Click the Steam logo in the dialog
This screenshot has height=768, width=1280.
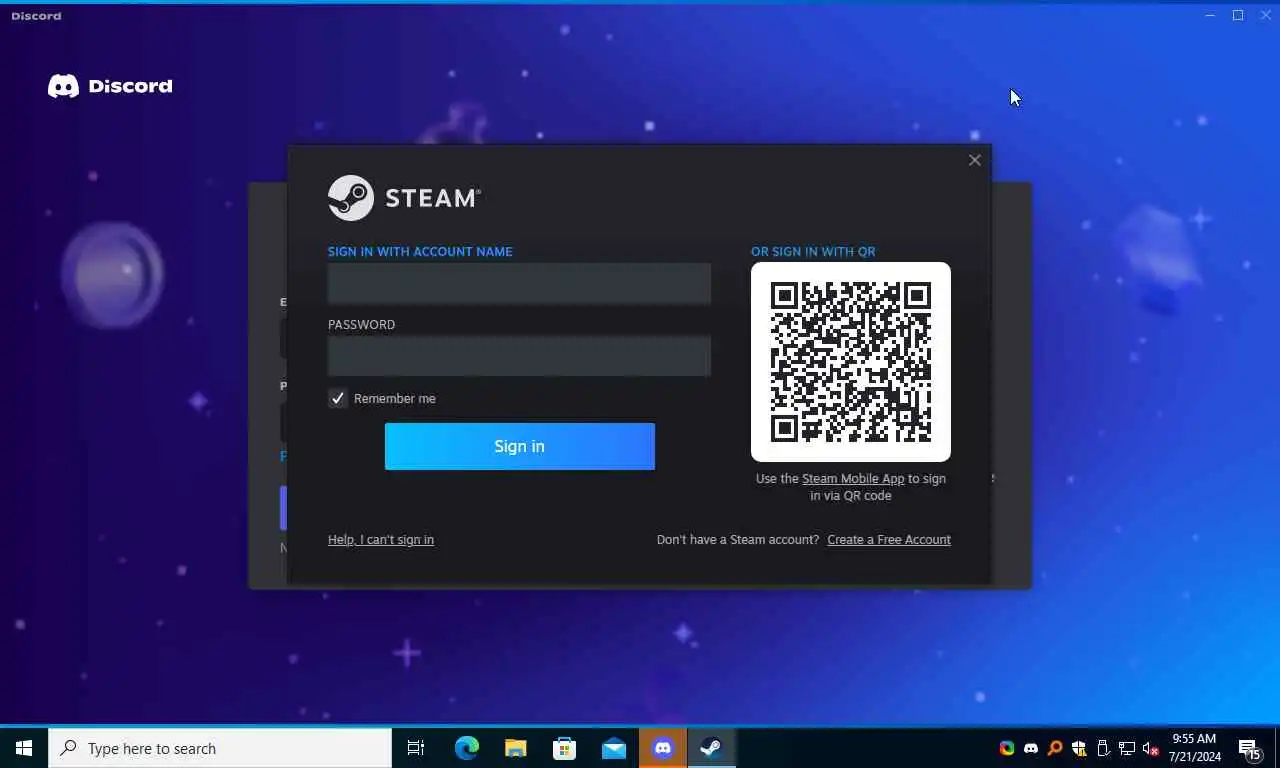coord(404,198)
